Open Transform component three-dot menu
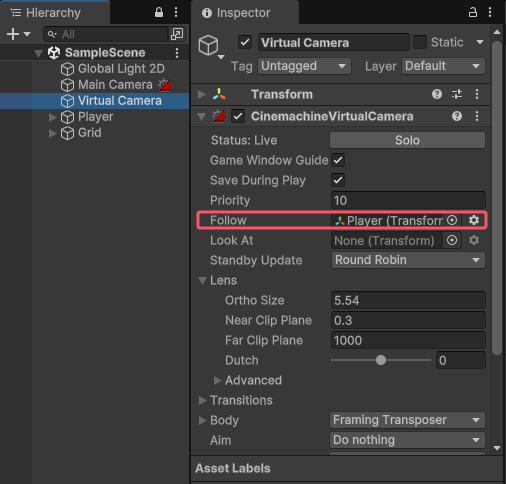 point(477,94)
